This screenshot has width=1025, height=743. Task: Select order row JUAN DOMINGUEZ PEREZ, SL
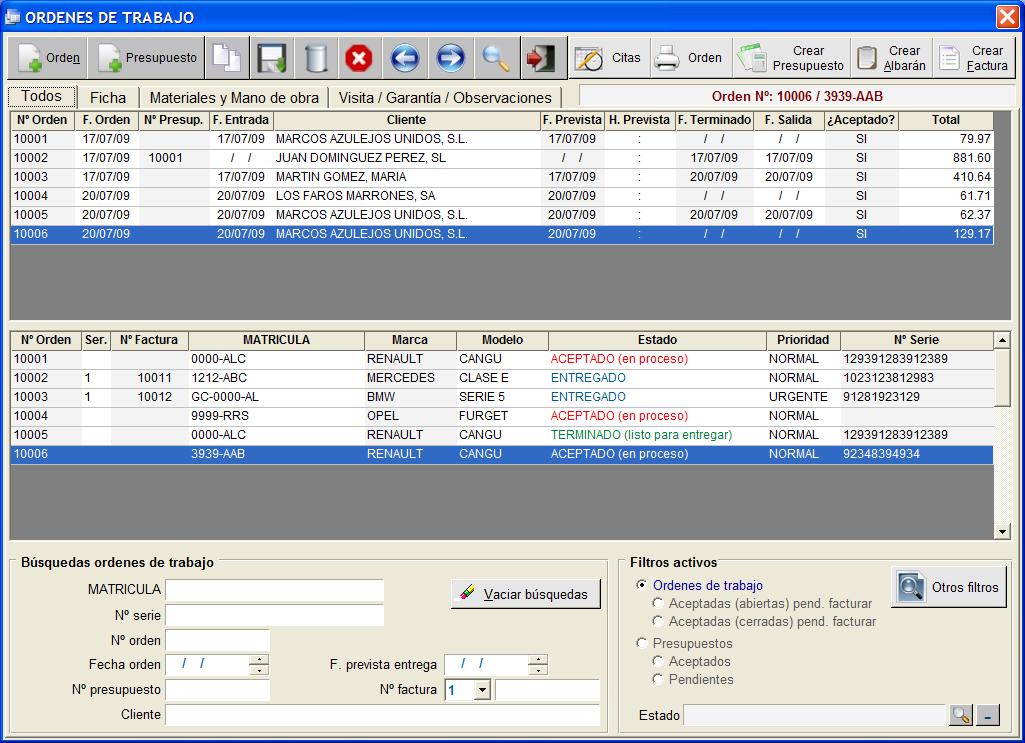pyautogui.click(x=502, y=157)
